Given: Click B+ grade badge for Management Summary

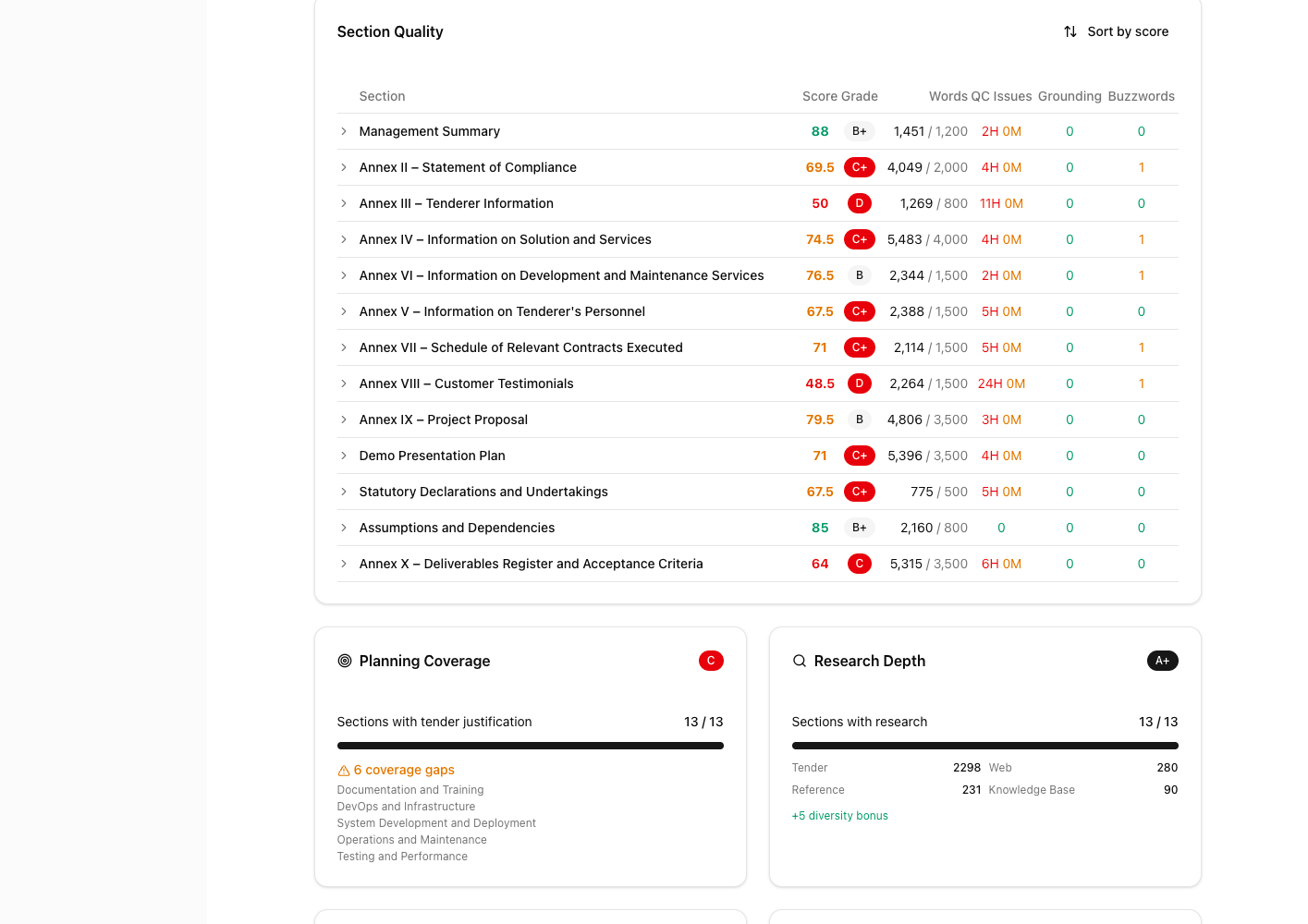Looking at the screenshot, I should coord(860,131).
